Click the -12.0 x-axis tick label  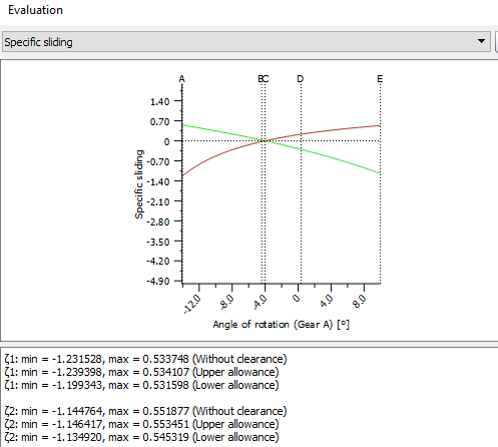tap(193, 304)
